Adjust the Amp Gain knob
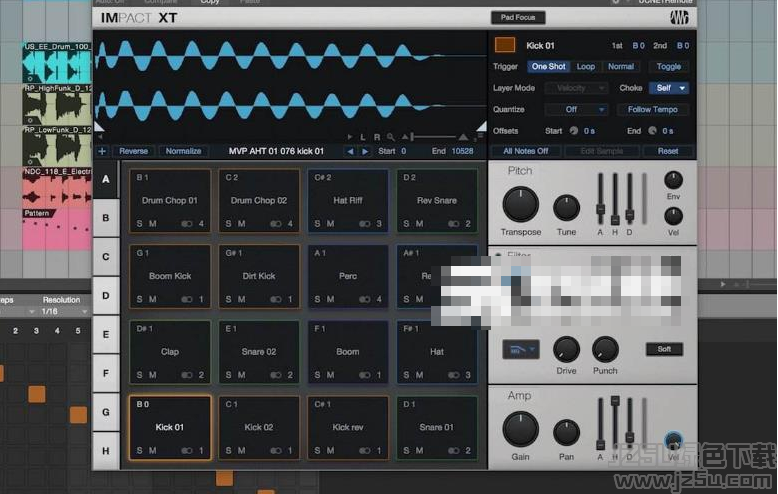 pos(520,430)
